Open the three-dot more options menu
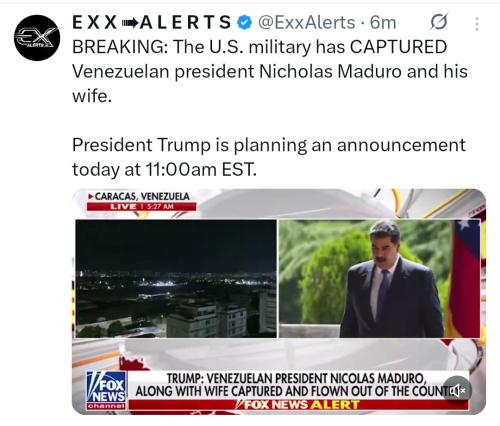This screenshot has width=500, height=426. point(477,24)
